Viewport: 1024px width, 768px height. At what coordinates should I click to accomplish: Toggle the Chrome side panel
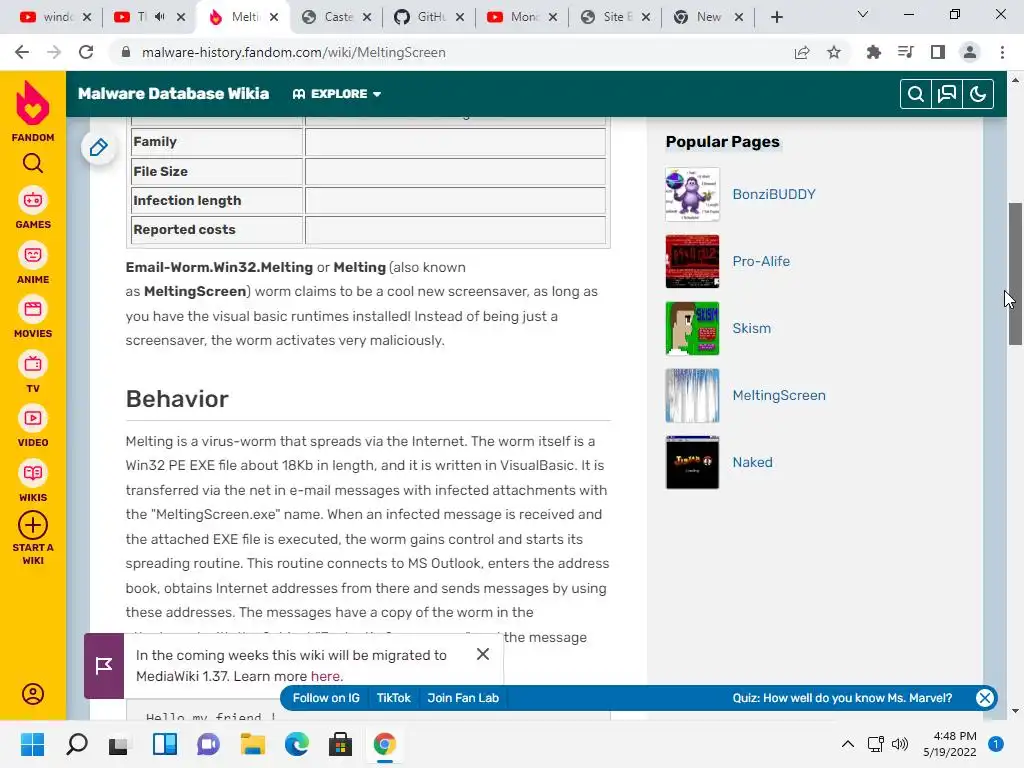pos(938,52)
